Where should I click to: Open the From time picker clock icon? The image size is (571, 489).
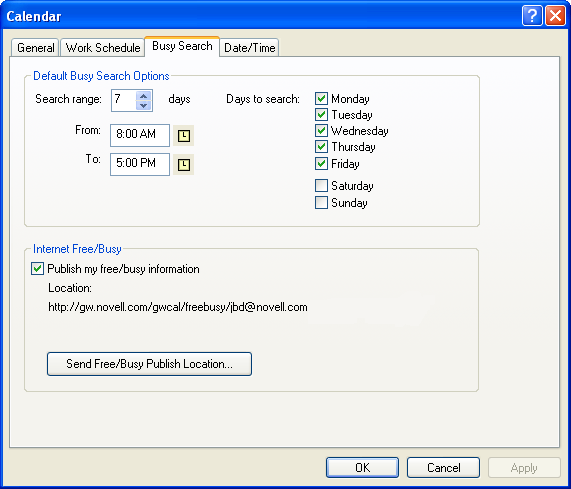[184, 136]
